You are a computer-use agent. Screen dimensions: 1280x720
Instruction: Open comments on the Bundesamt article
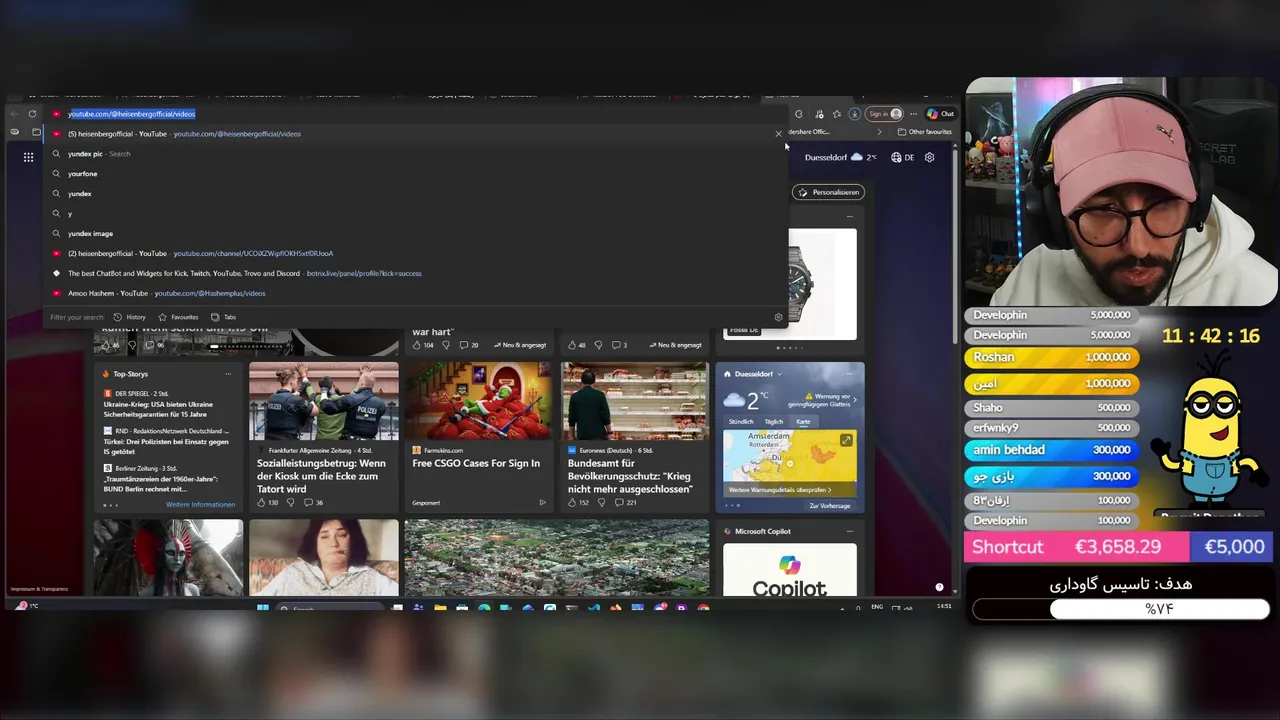625,502
